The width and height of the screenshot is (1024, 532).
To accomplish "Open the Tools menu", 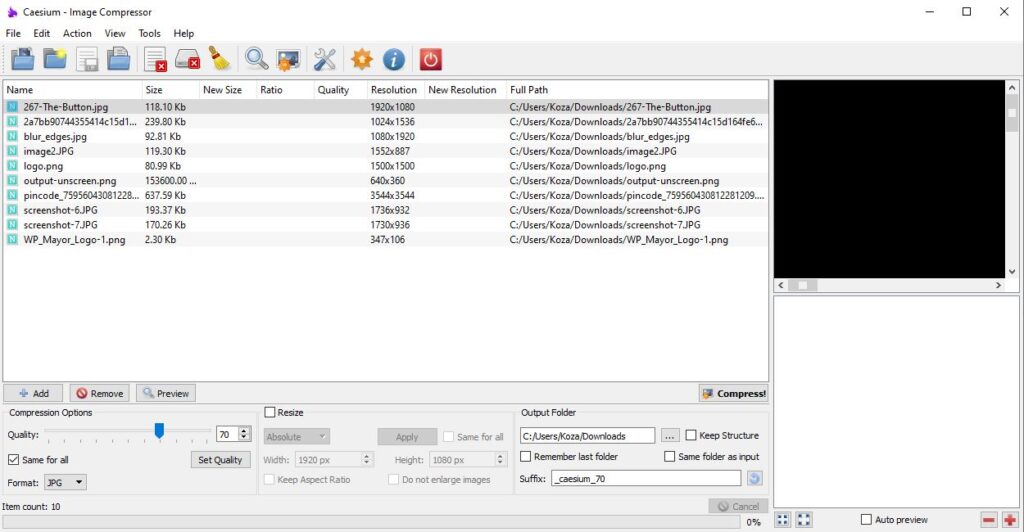I will click(x=149, y=33).
